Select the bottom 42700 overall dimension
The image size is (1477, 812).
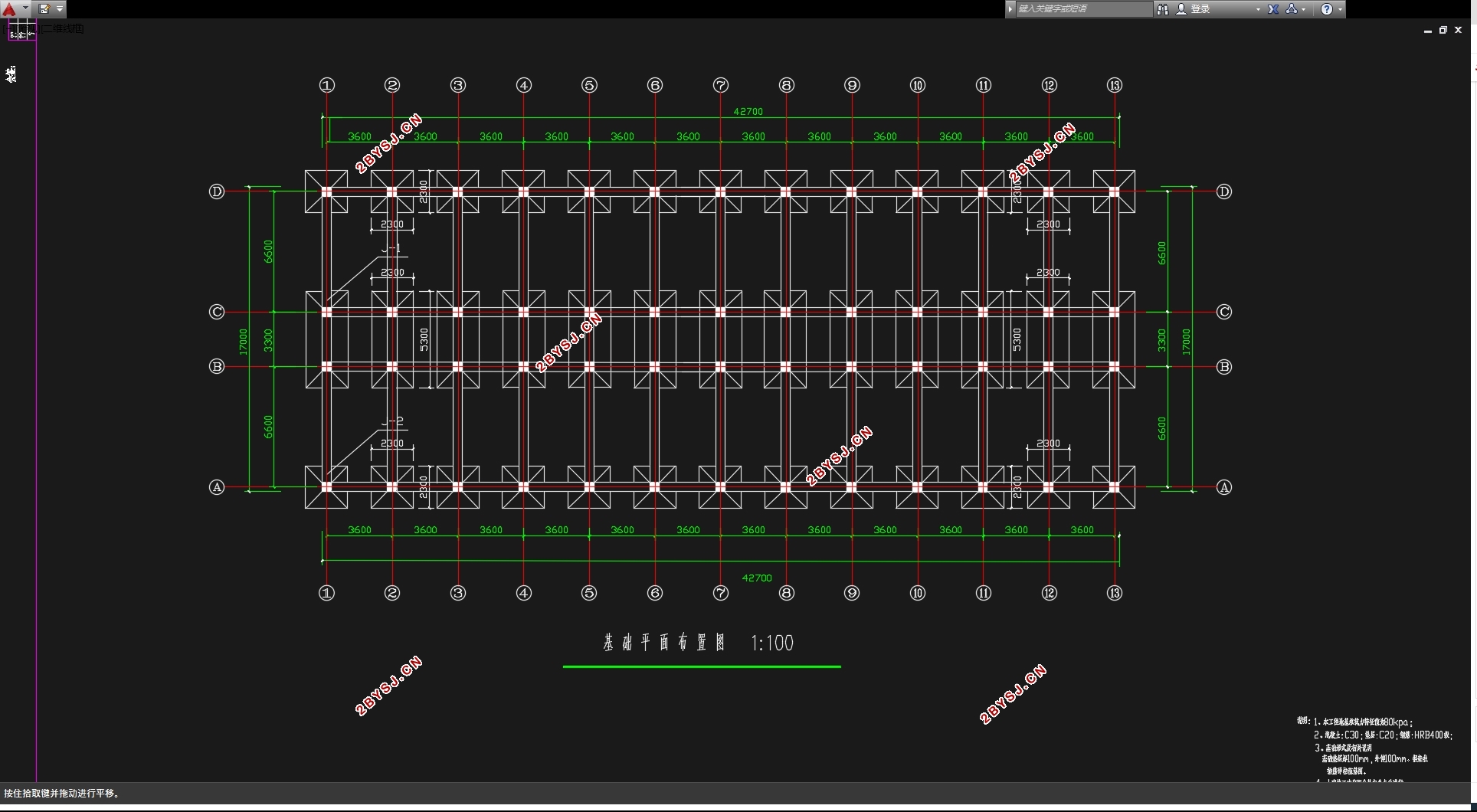pyautogui.click(x=757, y=578)
